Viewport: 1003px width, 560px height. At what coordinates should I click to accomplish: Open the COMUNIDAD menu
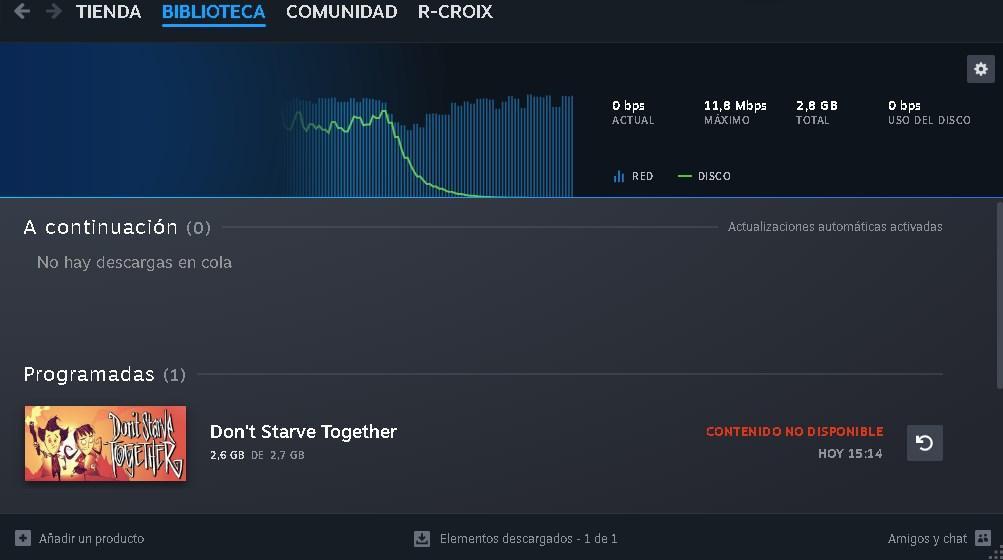(341, 12)
